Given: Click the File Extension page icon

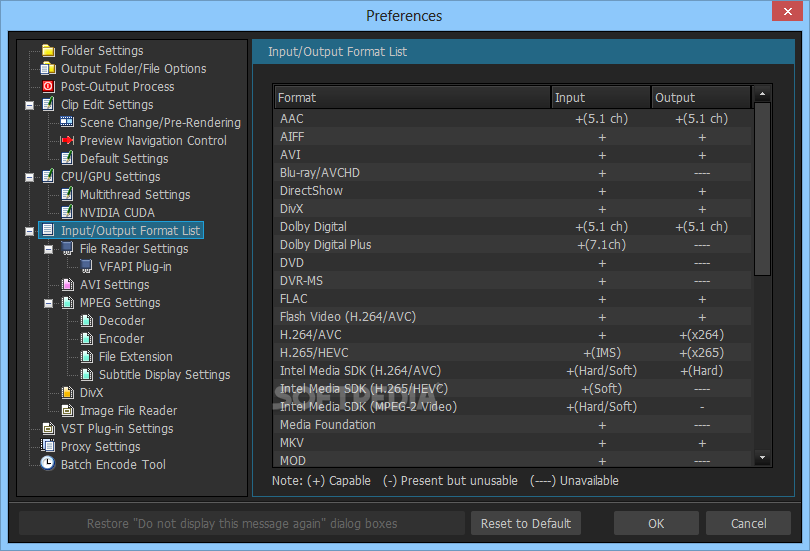Looking at the screenshot, I should click(x=87, y=357).
